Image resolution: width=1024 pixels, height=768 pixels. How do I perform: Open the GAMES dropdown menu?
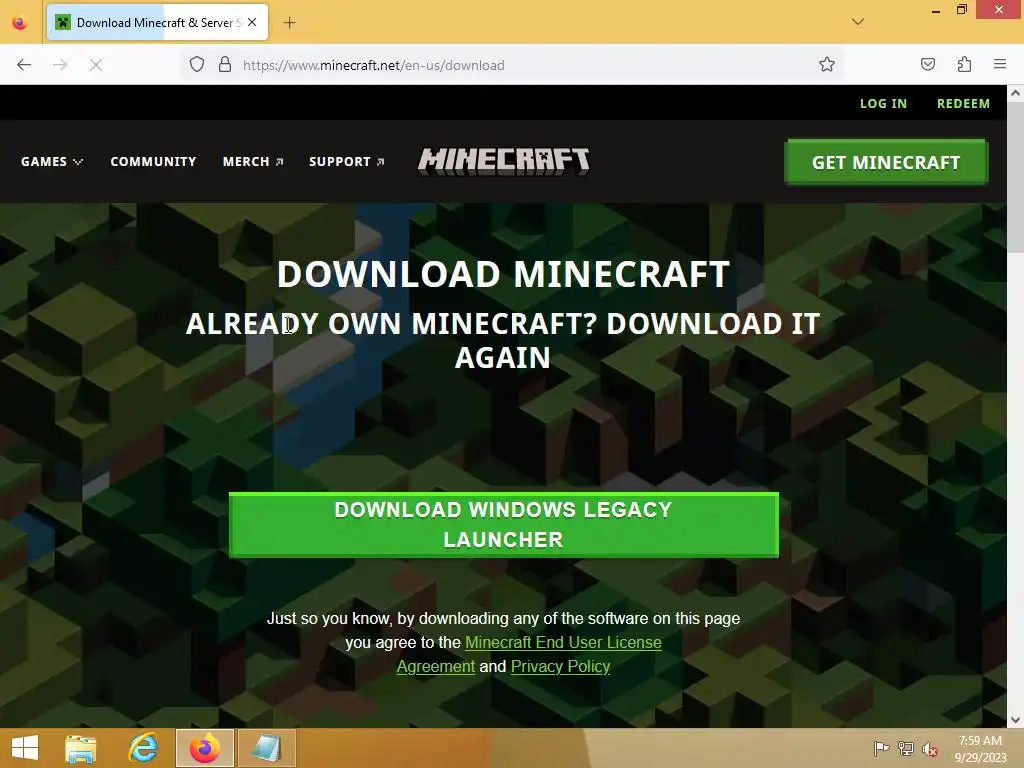(52, 161)
